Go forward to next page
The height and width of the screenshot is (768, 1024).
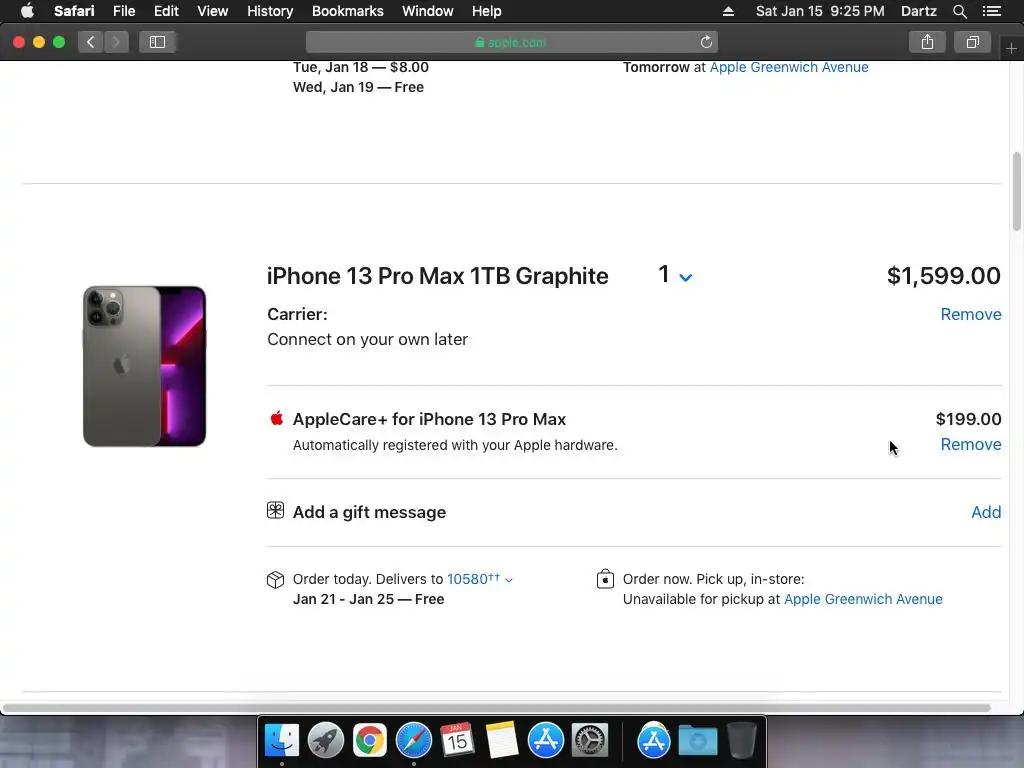tap(116, 42)
